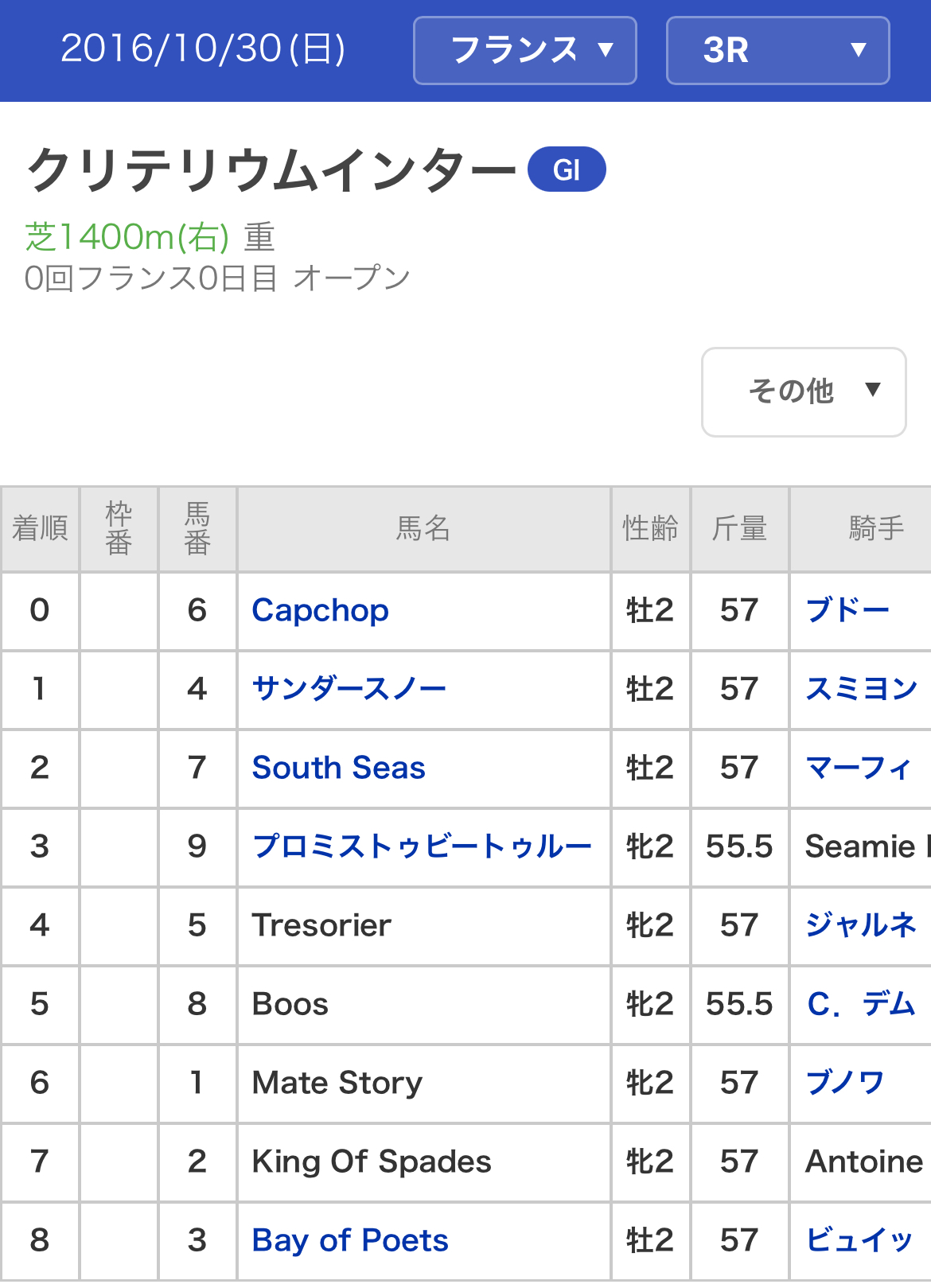Open jockey ブドー link
The width and height of the screenshot is (931, 1288).
pos(847,610)
